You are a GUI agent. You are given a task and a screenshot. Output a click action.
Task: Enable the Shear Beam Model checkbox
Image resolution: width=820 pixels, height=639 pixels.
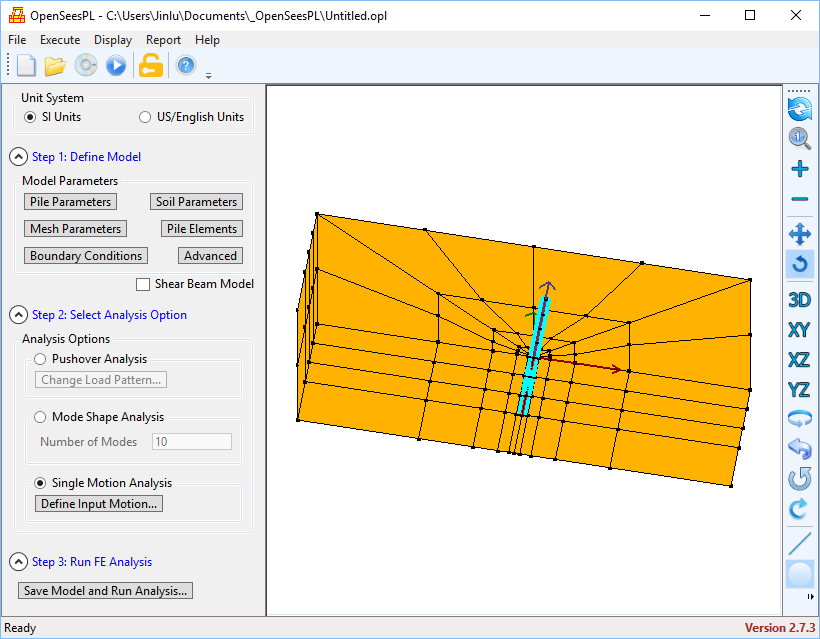click(143, 284)
